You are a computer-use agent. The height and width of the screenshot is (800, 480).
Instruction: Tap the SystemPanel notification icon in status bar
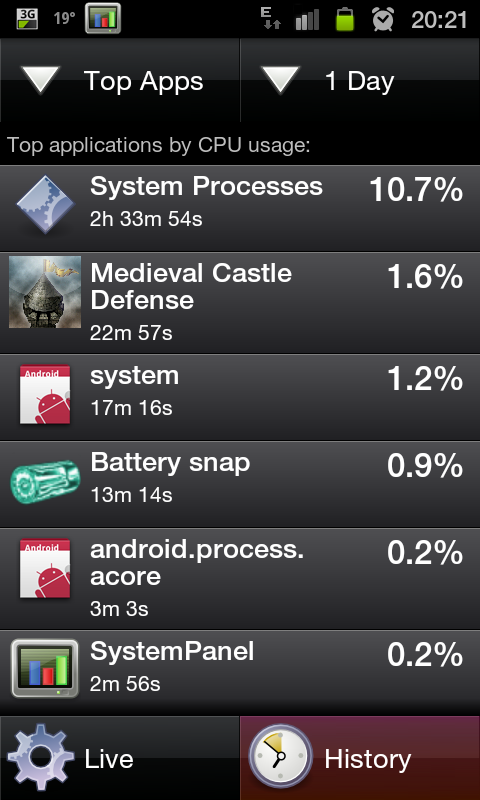[x=103, y=18]
